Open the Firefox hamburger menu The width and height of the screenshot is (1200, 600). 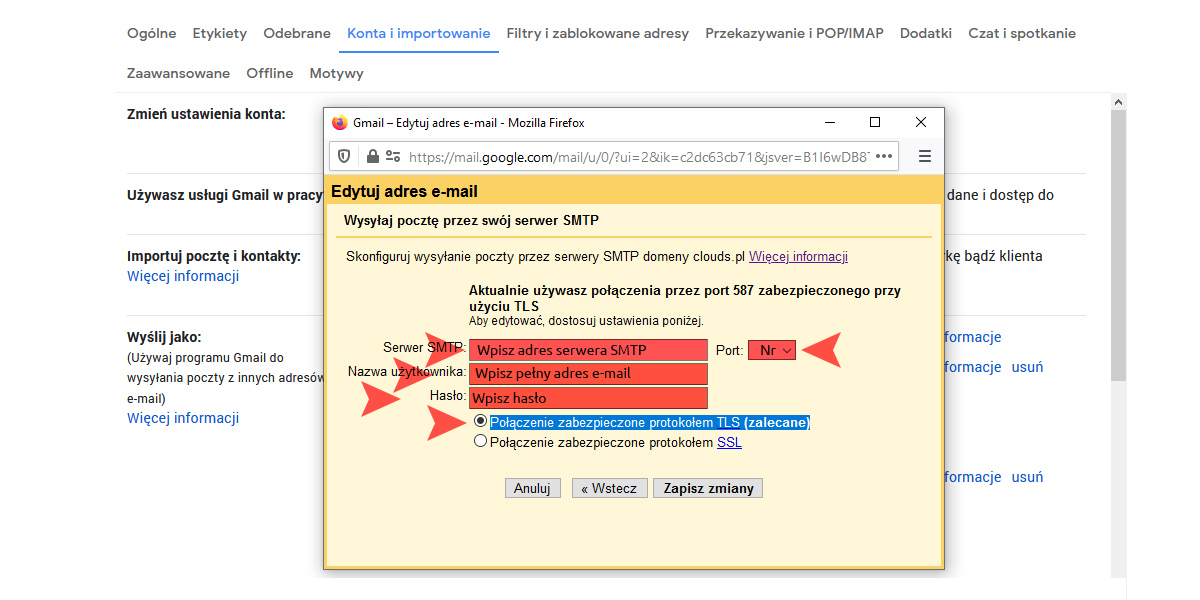925,157
